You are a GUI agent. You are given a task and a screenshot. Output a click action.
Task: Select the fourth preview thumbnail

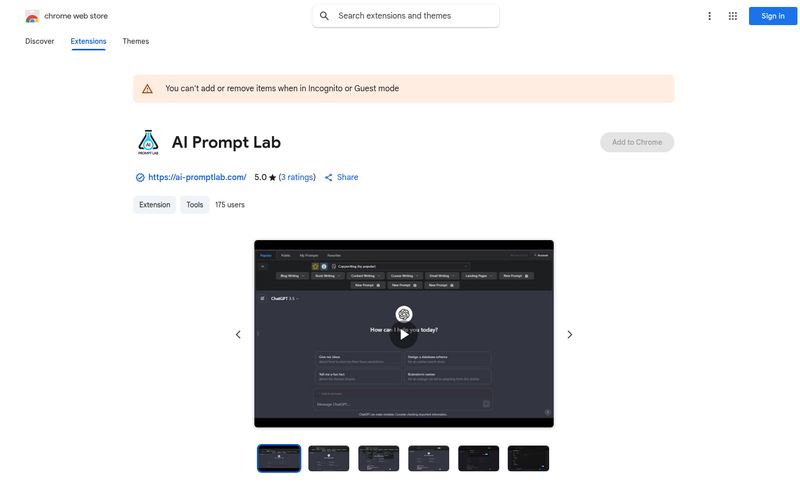[x=429, y=458]
